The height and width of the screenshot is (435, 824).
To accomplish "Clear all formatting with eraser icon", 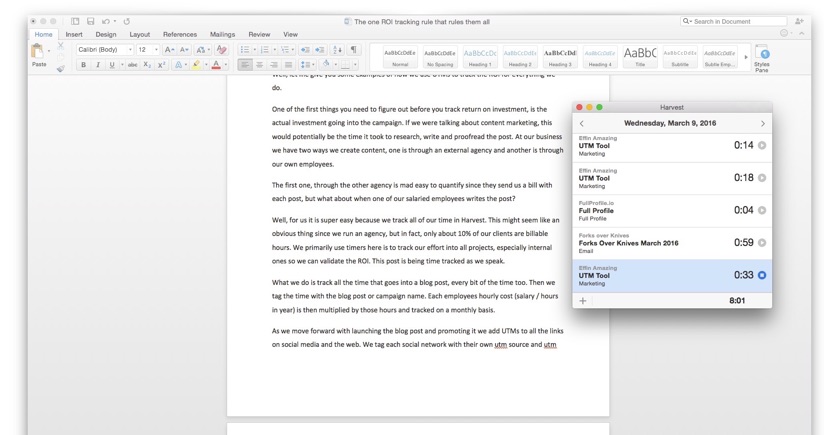I will tap(222, 49).
